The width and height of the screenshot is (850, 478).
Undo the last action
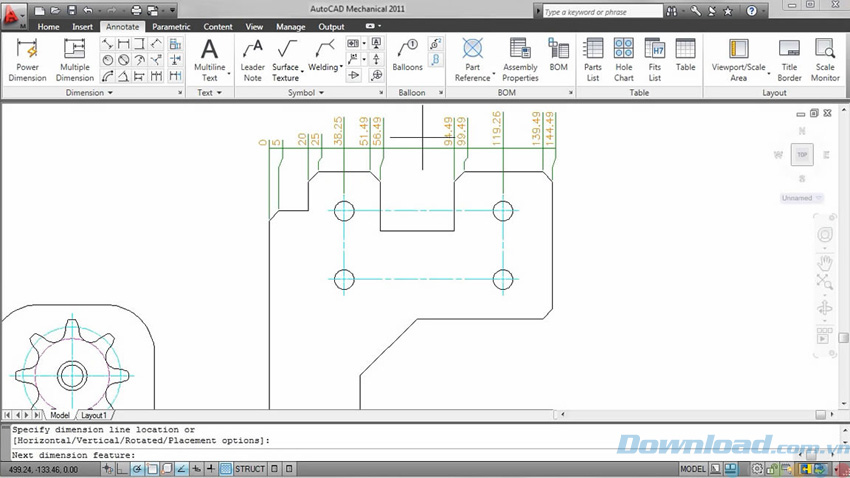pos(88,10)
